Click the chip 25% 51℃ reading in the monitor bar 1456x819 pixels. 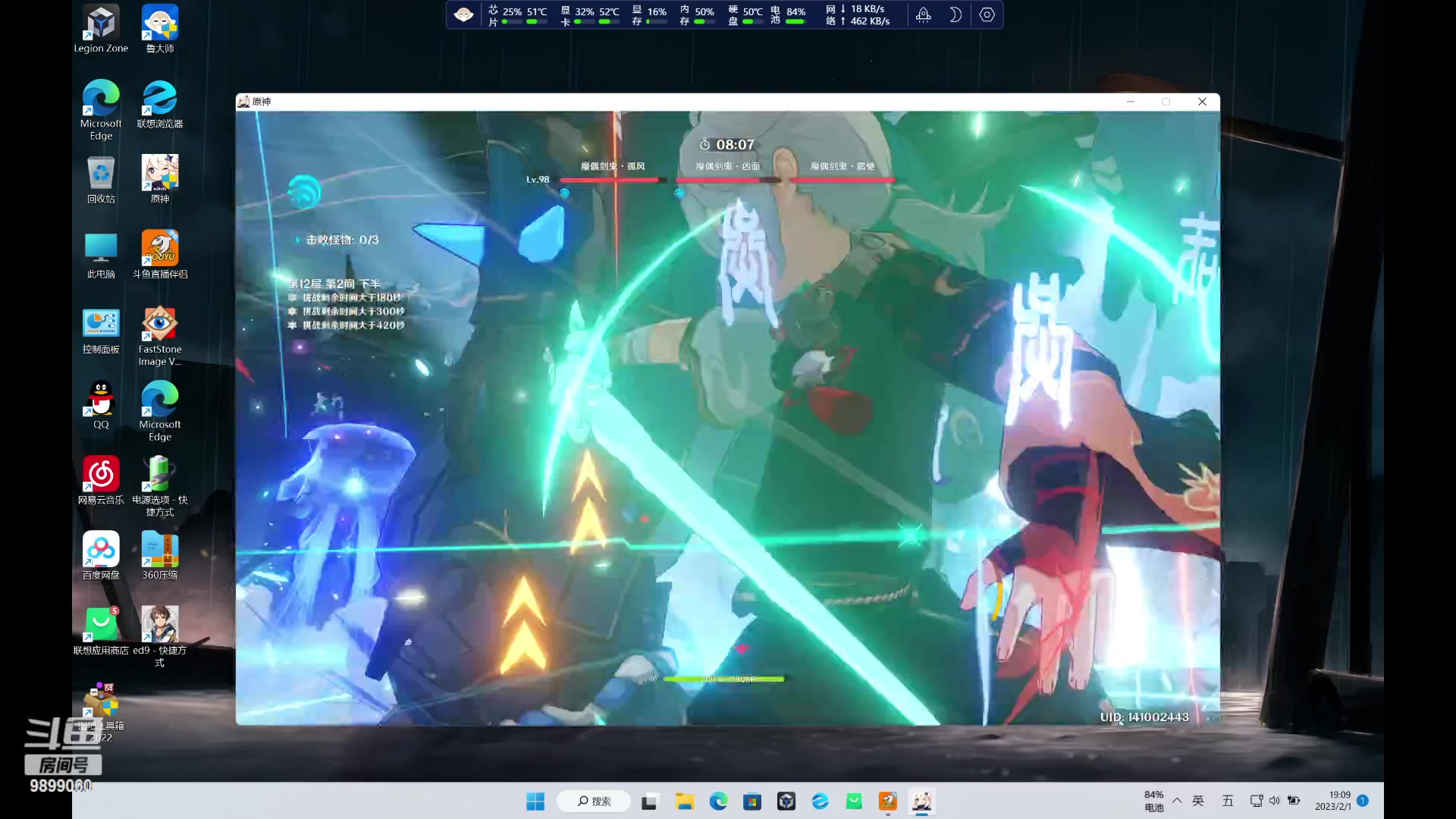[x=518, y=14]
